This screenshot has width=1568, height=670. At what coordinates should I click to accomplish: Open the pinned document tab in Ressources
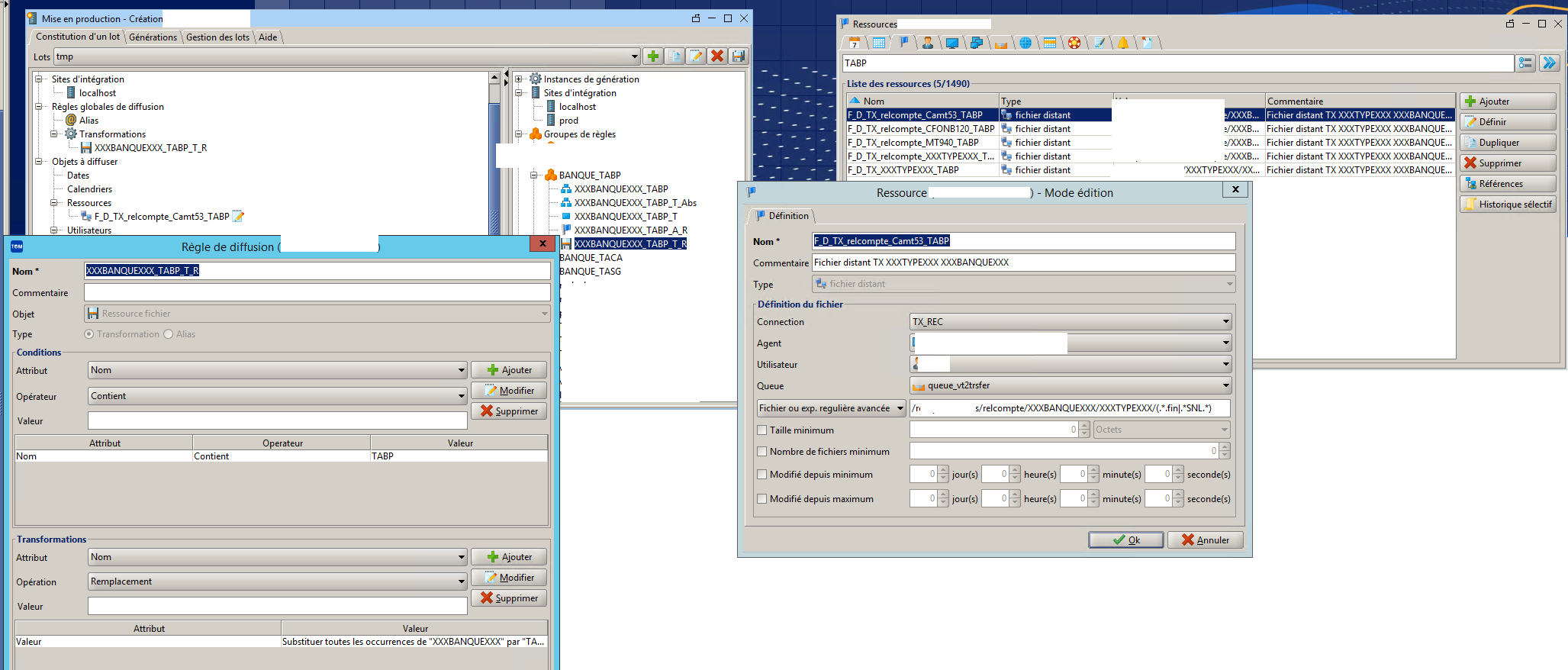tap(1148, 43)
